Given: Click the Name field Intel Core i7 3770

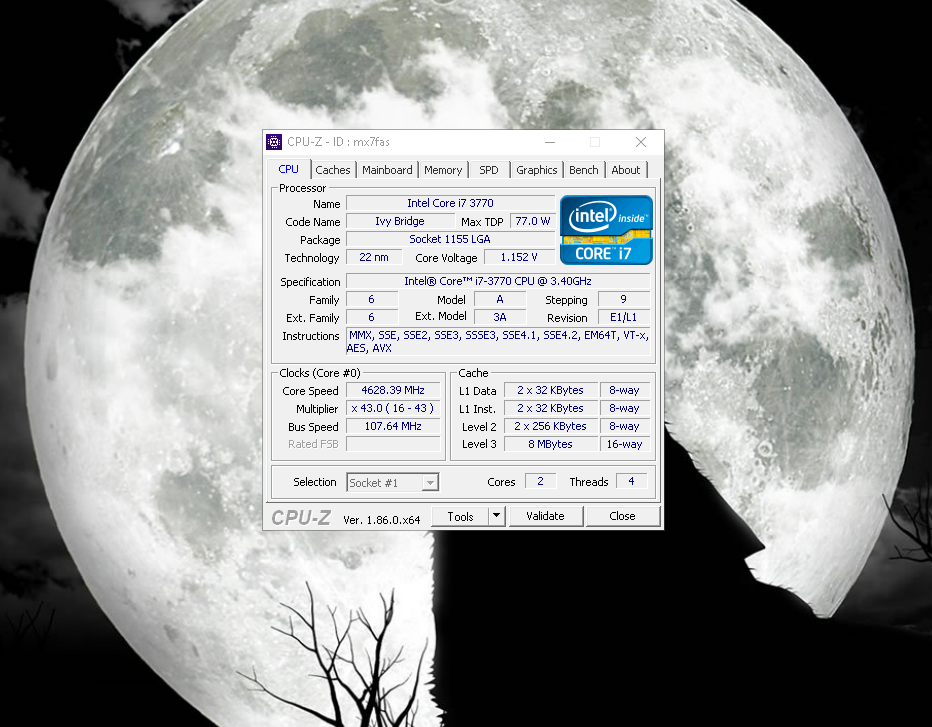Looking at the screenshot, I should pos(451,203).
